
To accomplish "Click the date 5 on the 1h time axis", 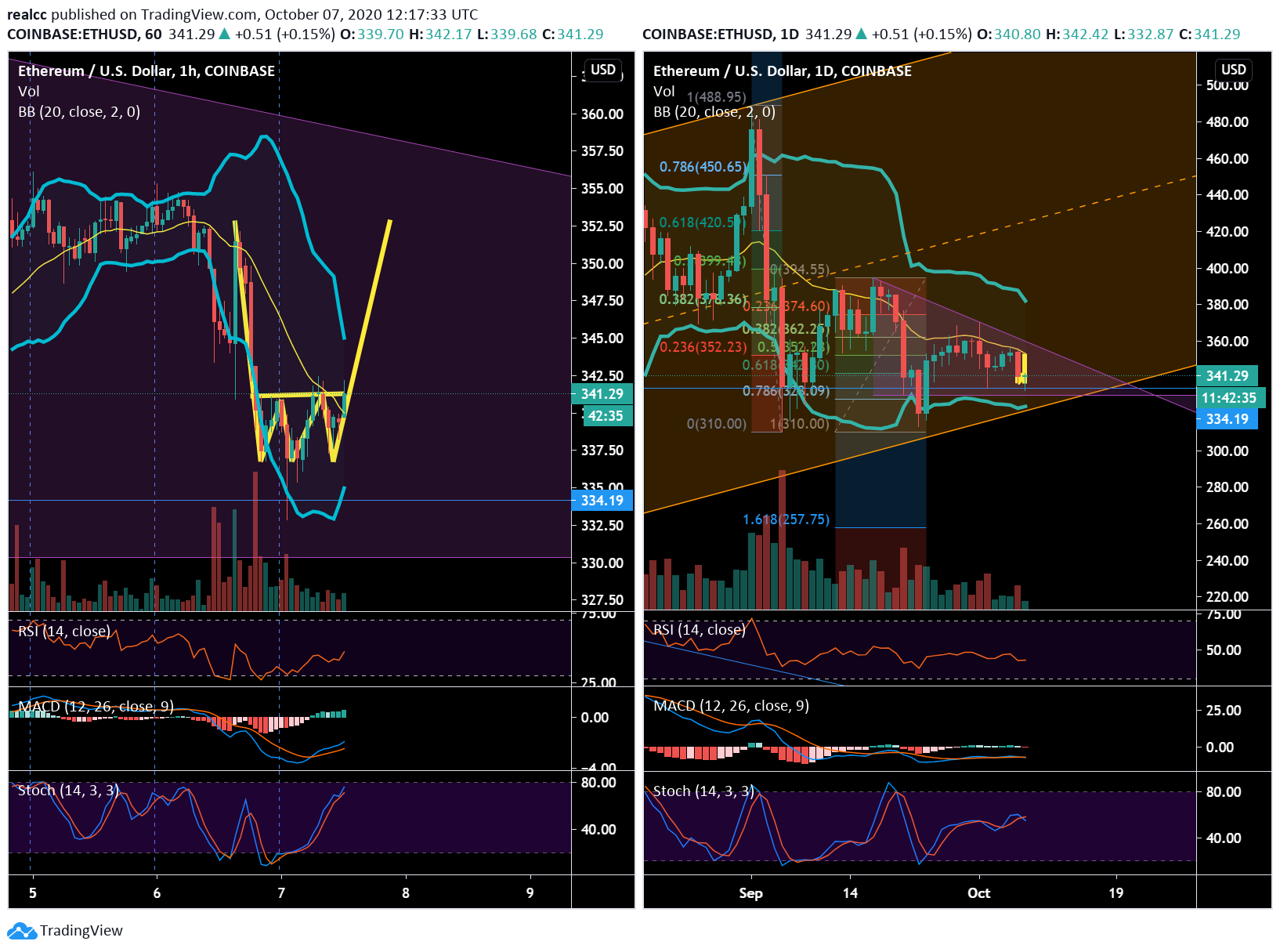I will 32,893.
